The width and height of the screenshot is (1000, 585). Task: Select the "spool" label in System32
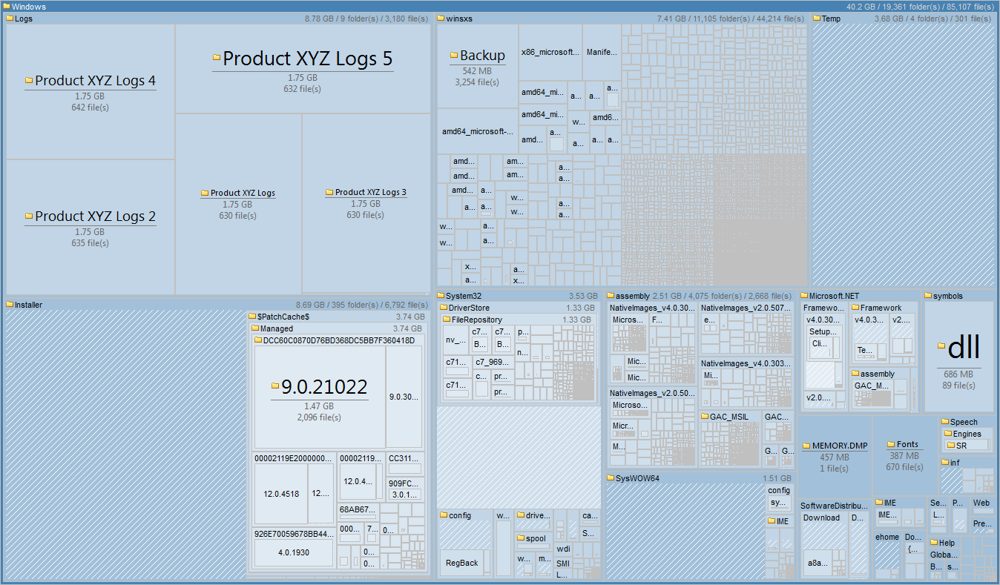pos(536,538)
